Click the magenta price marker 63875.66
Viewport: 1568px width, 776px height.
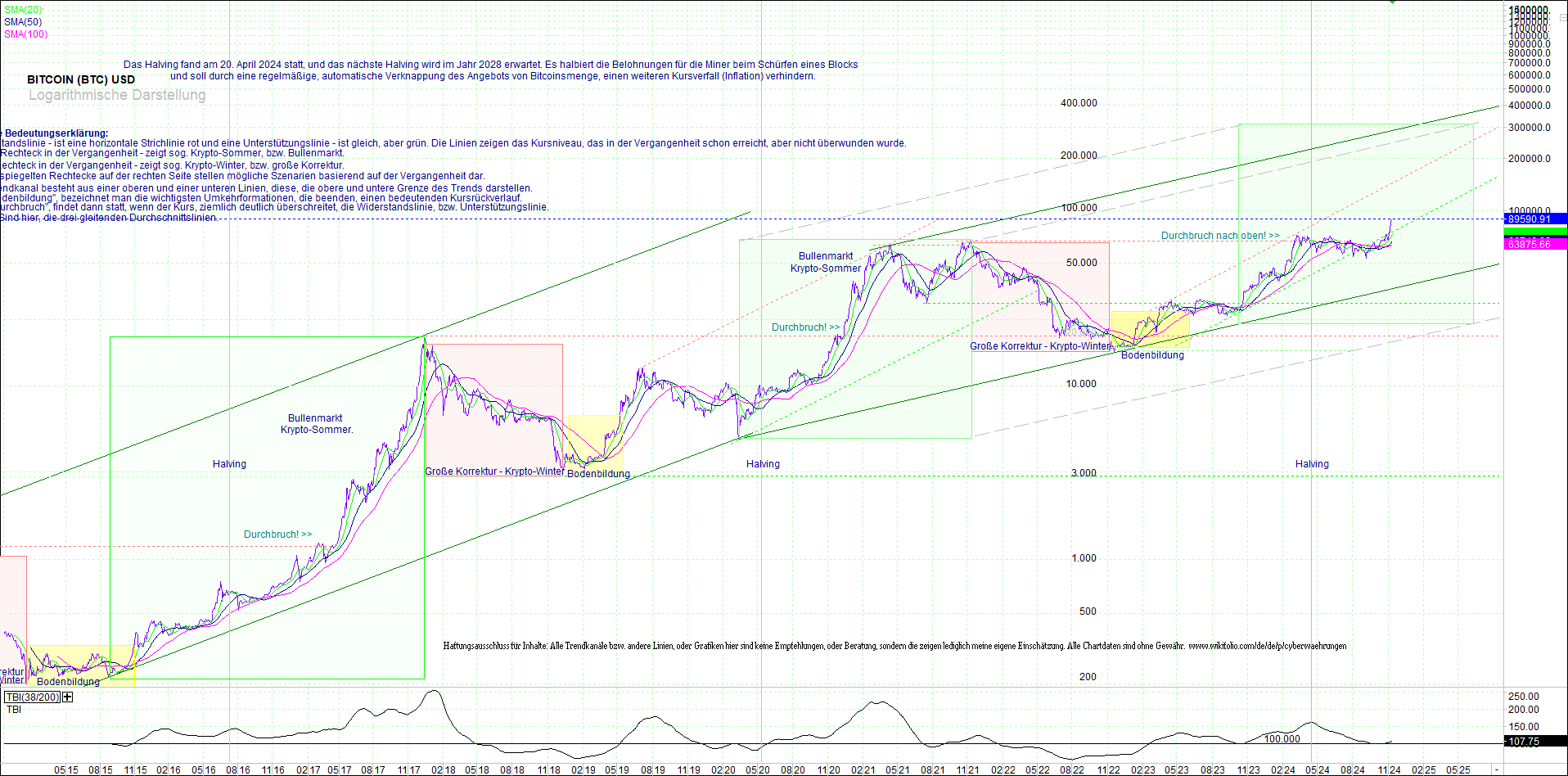(x=1535, y=243)
